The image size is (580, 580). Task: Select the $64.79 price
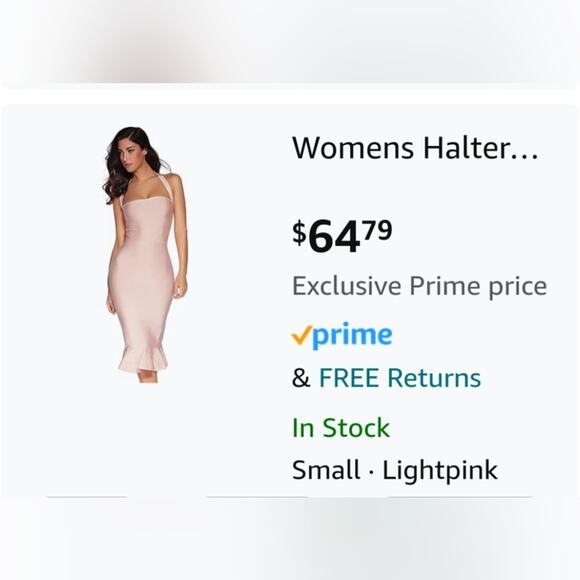pos(342,236)
